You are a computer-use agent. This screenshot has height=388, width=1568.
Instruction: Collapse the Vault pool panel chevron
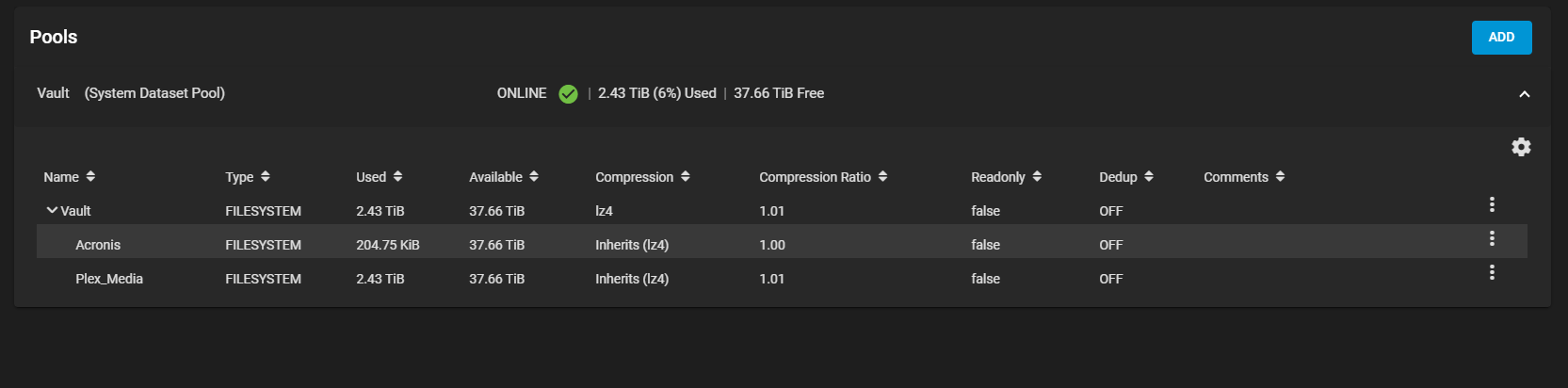[x=1524, y=94]
